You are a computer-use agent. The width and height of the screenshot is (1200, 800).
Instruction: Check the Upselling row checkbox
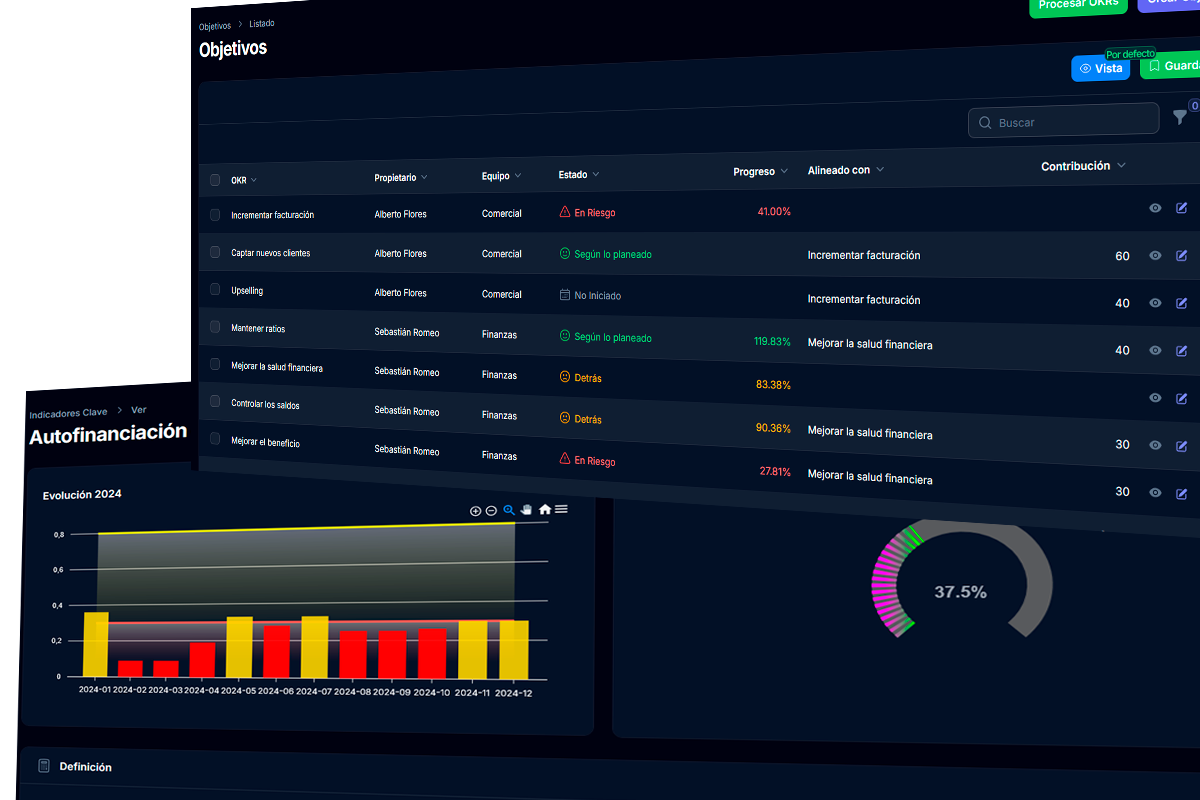(x=215, y=290)
